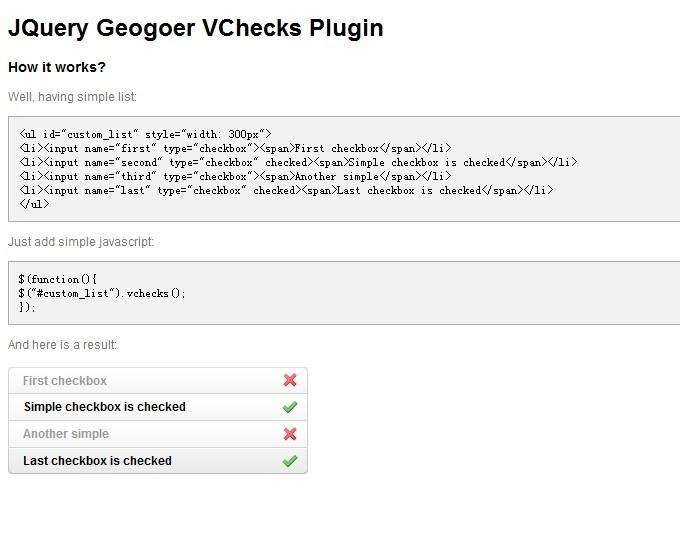Click the How it works? subheading
This screenshot has height=545, width=680.
[57, 67]
